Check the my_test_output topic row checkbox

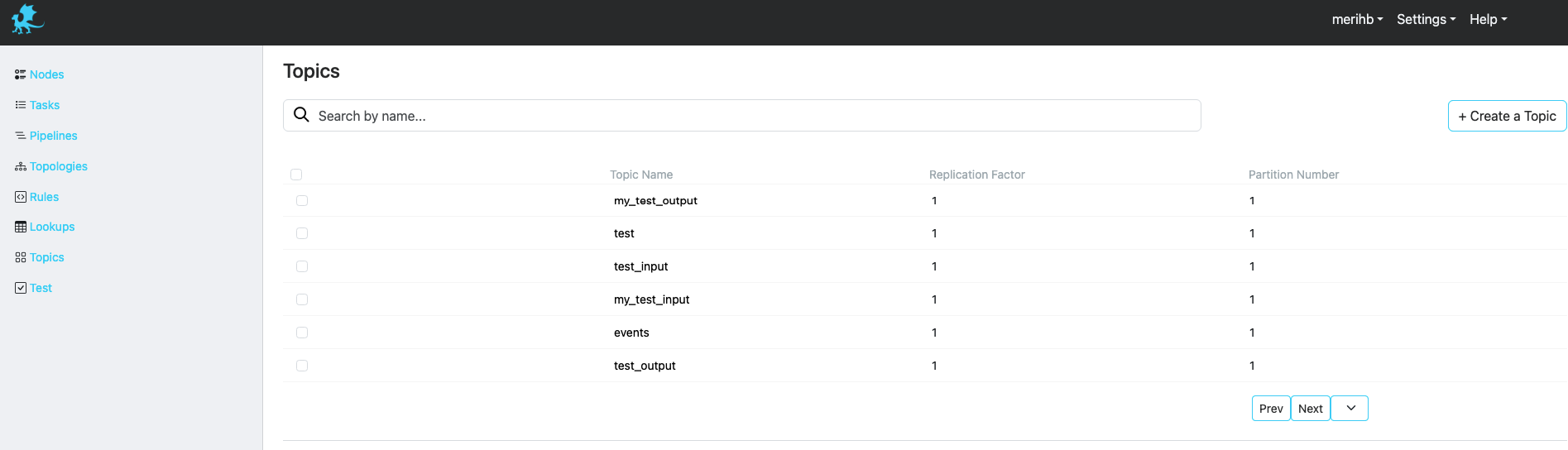[x=302, y=201]
